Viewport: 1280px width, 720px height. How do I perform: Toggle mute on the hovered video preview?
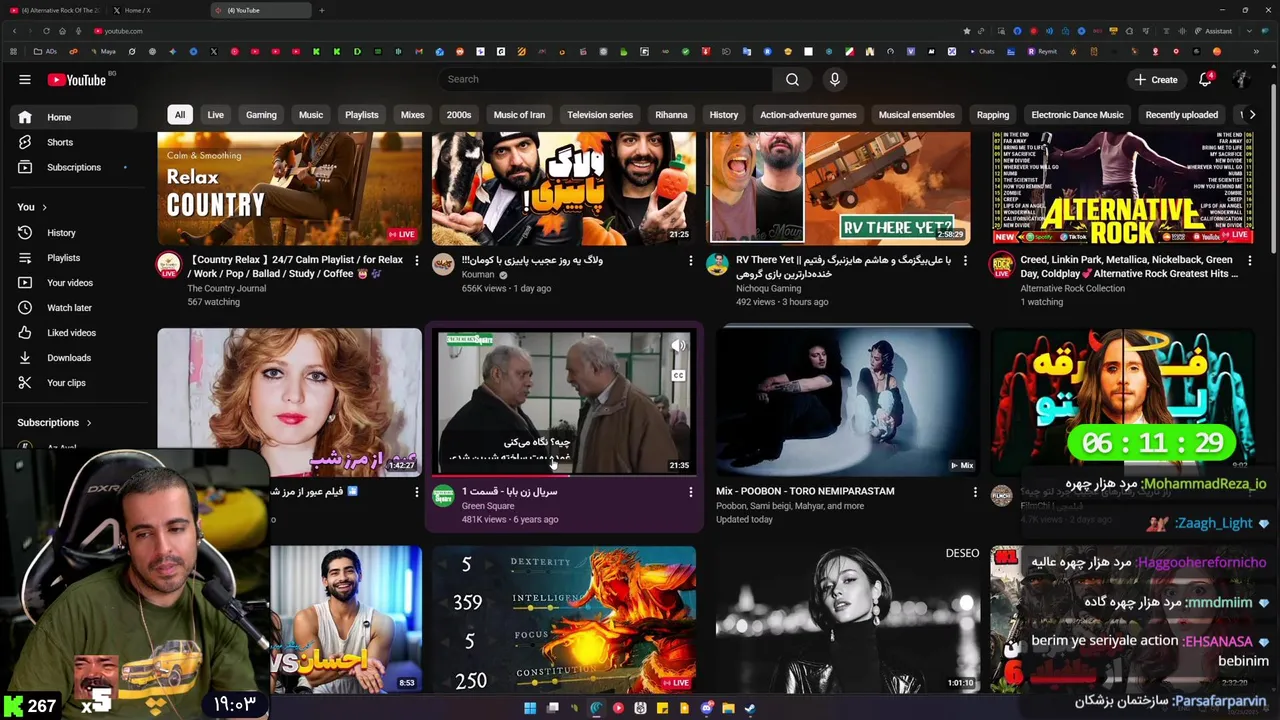[x=678, y=347]
